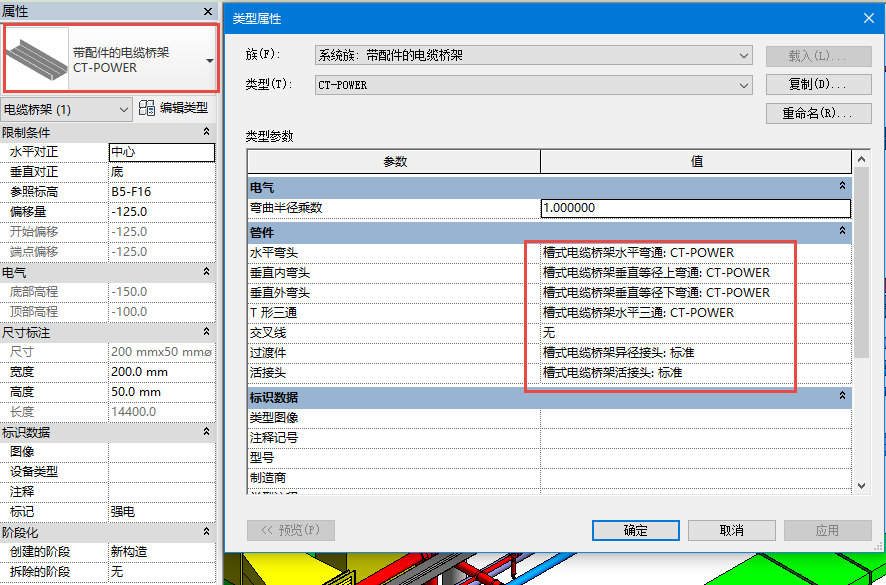The width and height of the screenshot is (886, 585).
Task: Select 垂直外弯头 value 垂直等径下弯通
Action: click(696, 293)
